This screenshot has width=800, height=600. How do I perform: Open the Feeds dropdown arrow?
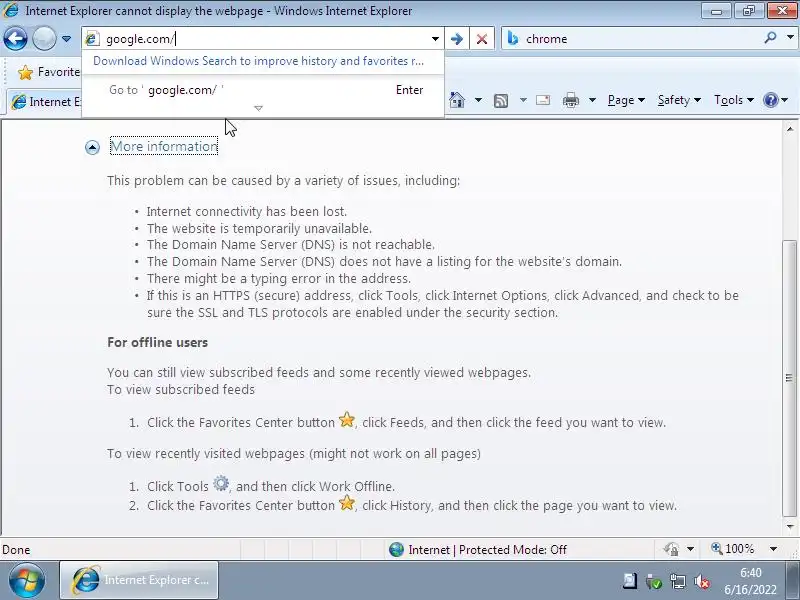pos(523,100)
